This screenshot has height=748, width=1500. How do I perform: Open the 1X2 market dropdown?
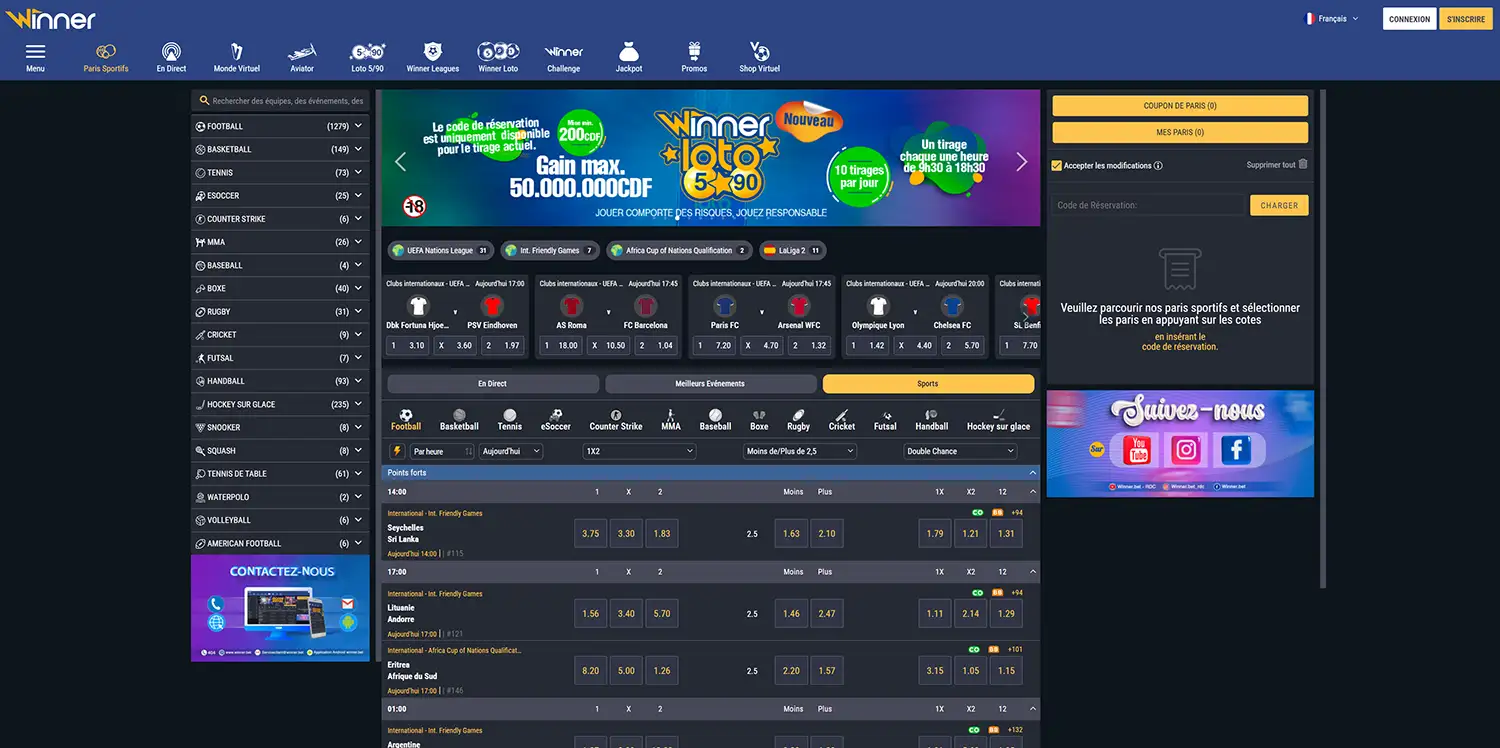coord(639,451)
